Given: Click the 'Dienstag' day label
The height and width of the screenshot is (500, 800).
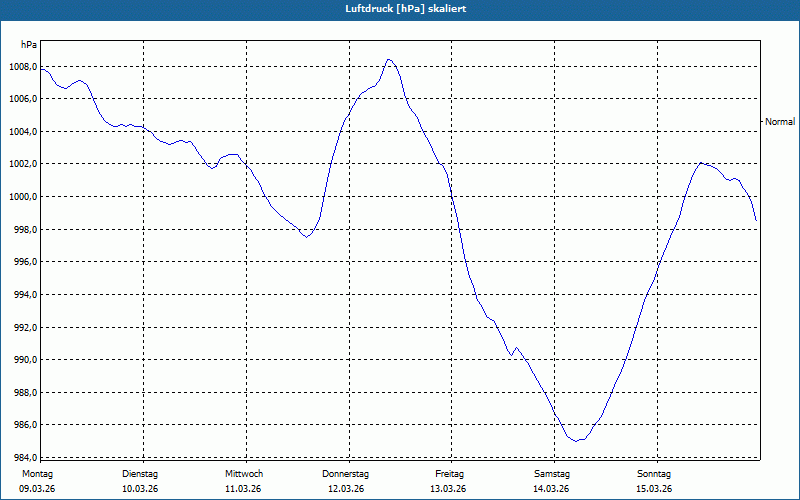Looking at the screenshot, I should click(140, 474).
